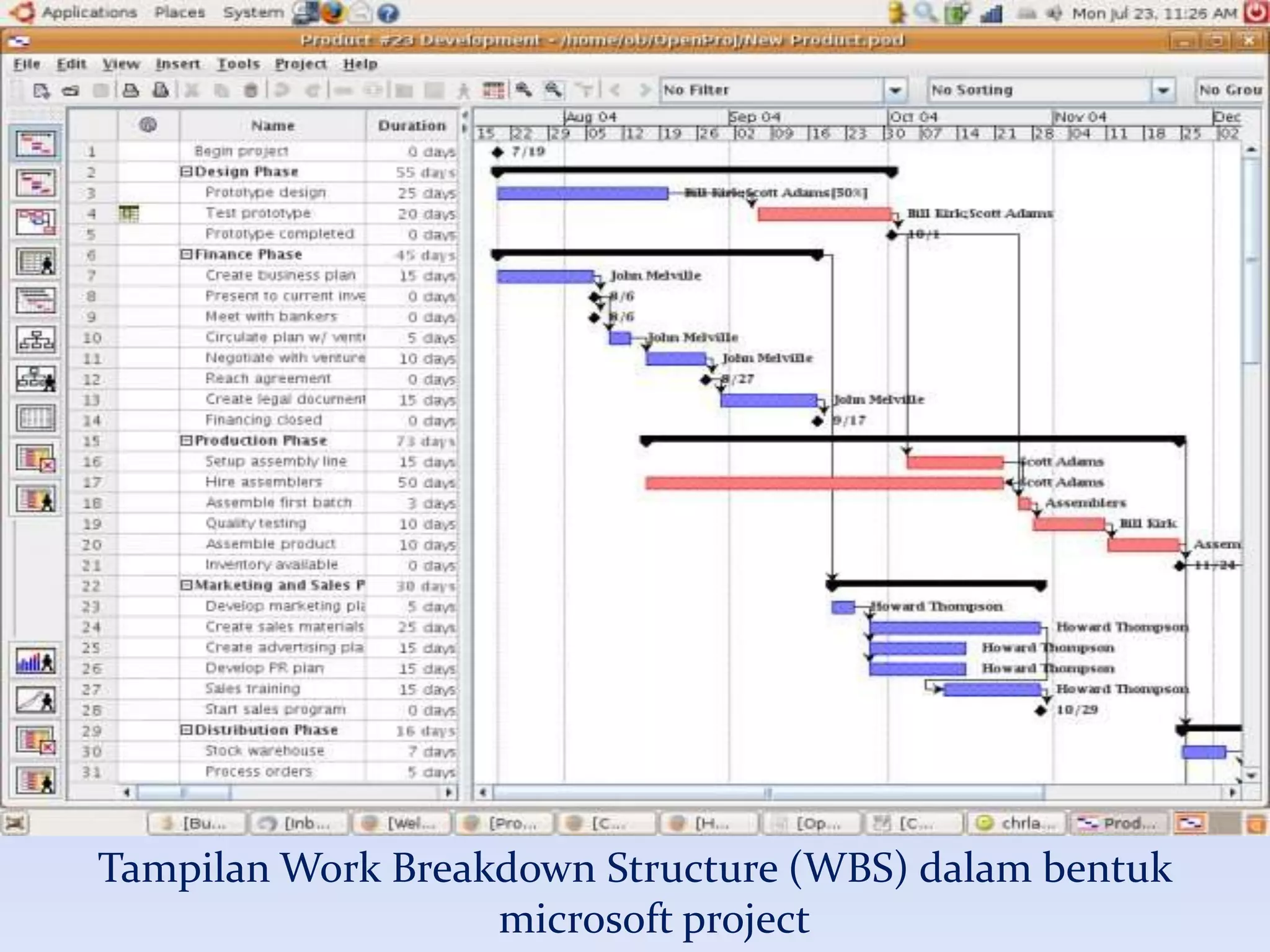Select the Test prototype task row
The height and width of the screenshot is (952, 1270).
[x=263, y=214]
